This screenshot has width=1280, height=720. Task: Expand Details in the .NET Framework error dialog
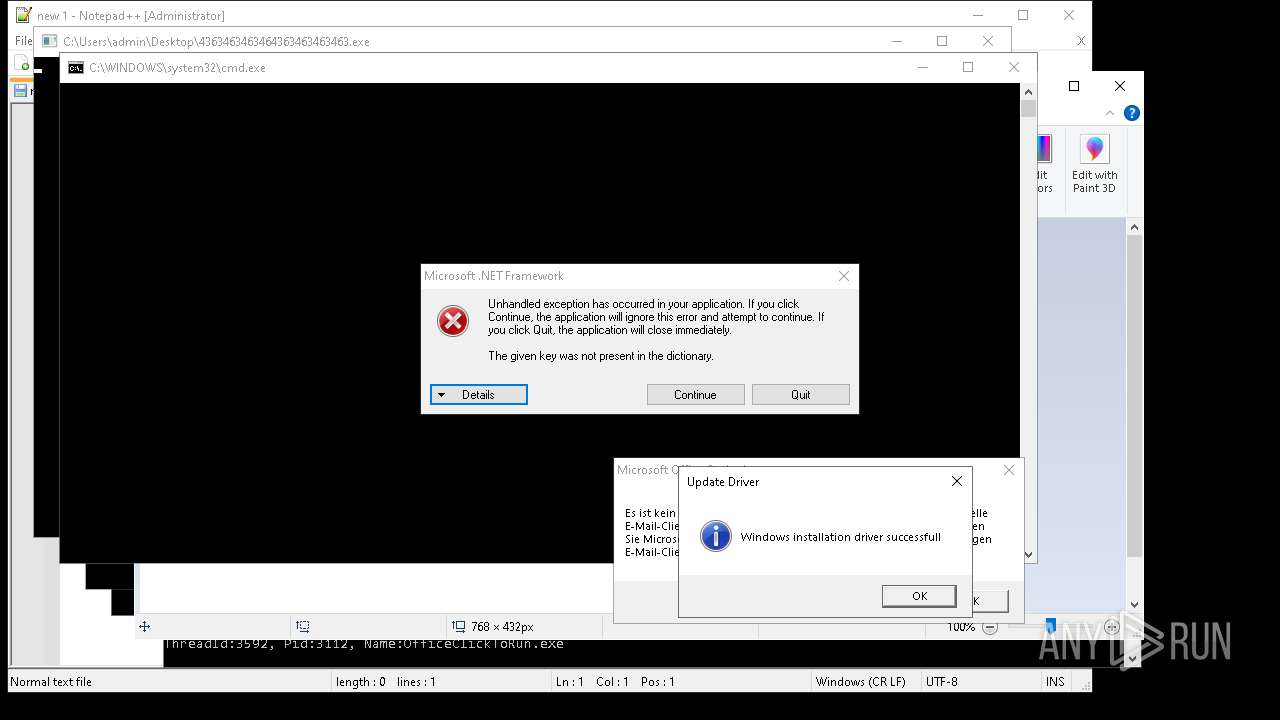[x=478, y=395]
